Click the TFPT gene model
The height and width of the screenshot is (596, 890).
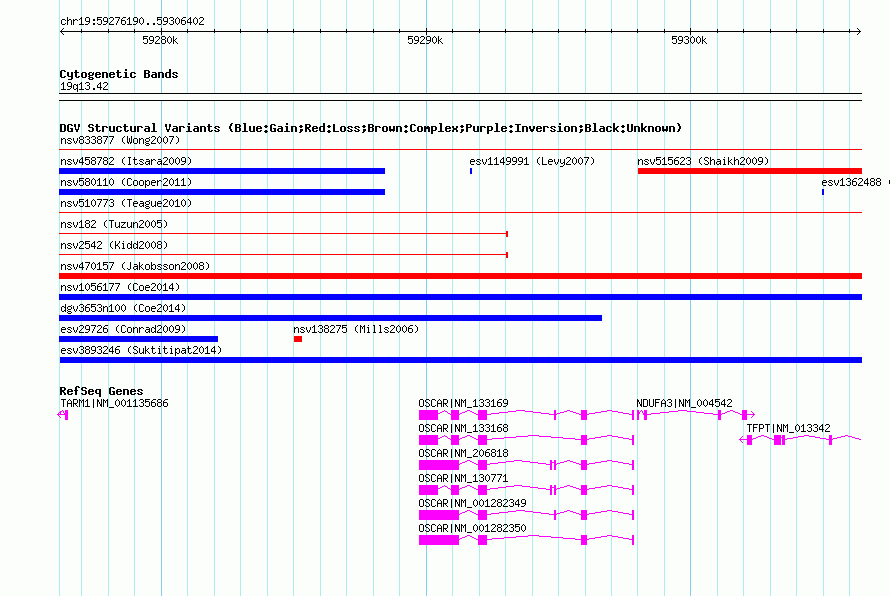[x=800, y=440]
